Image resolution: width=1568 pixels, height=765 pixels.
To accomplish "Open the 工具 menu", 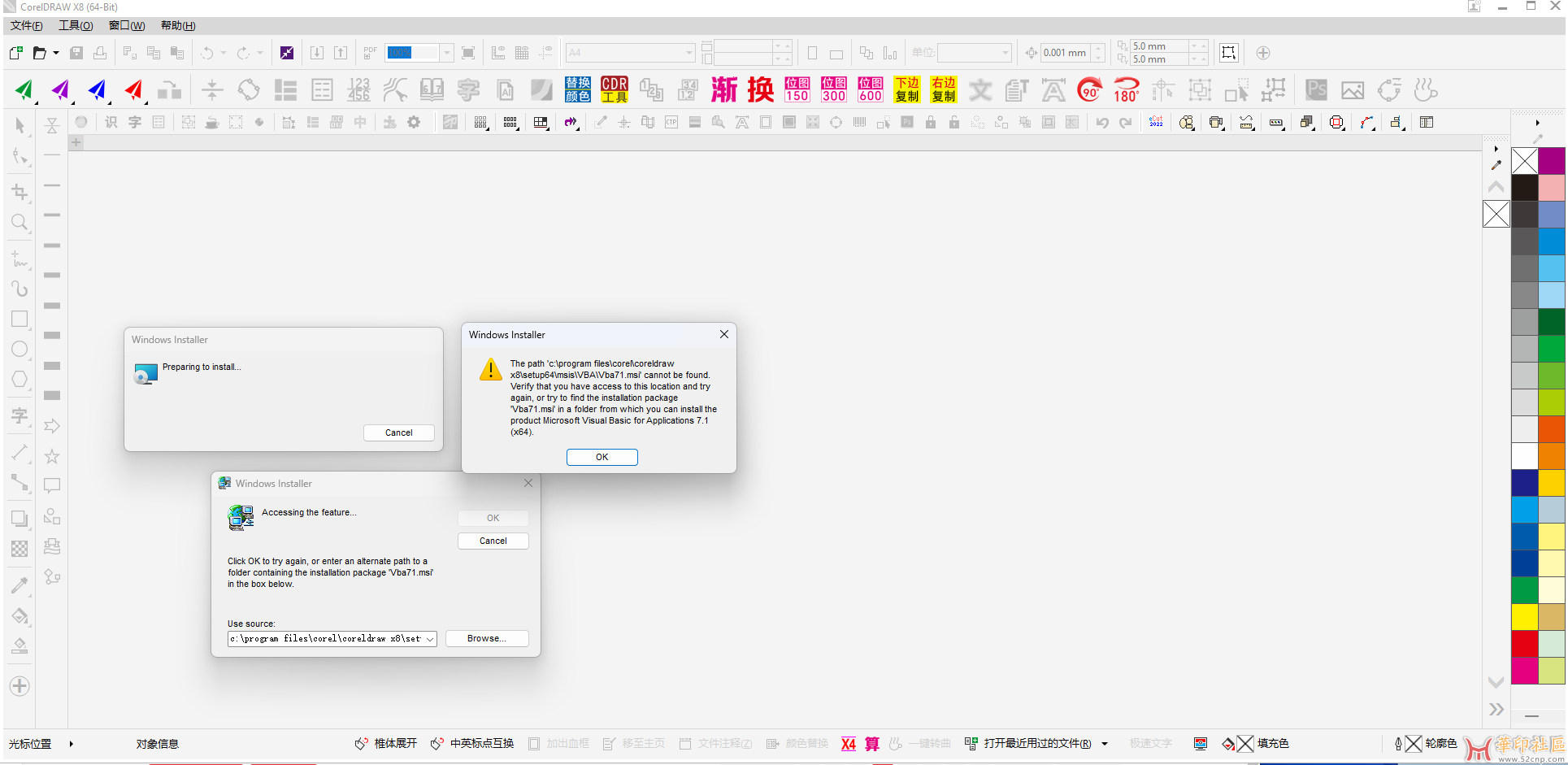I will 76,26.
